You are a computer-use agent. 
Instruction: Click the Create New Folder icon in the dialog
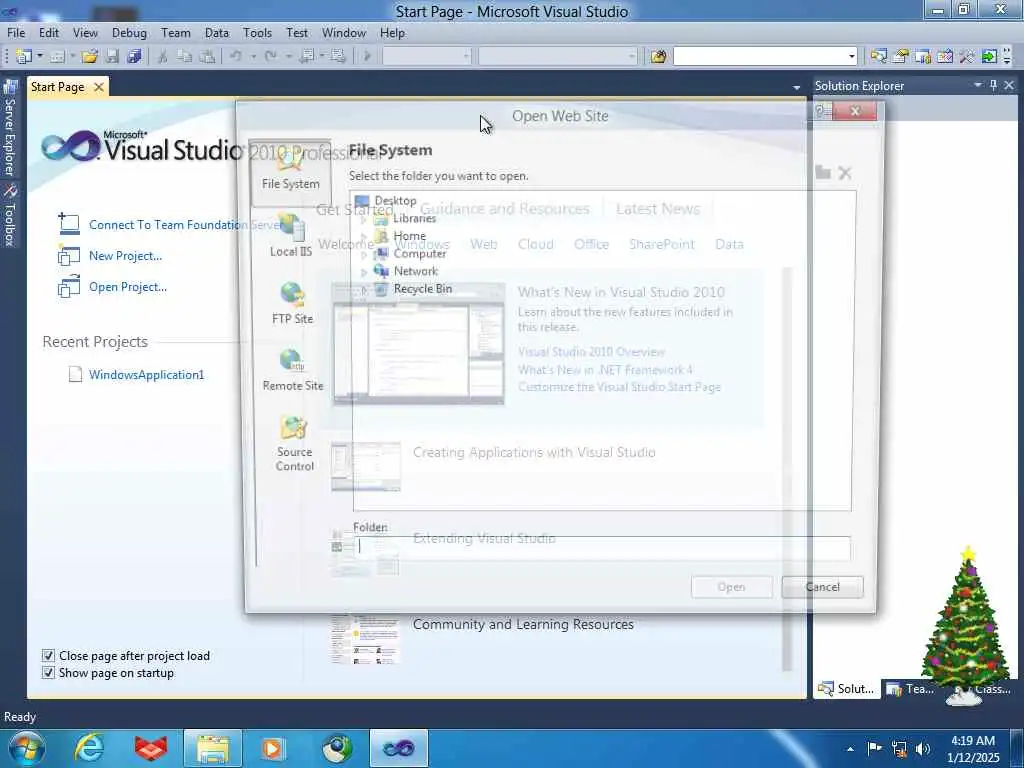[x=823, y=173]
